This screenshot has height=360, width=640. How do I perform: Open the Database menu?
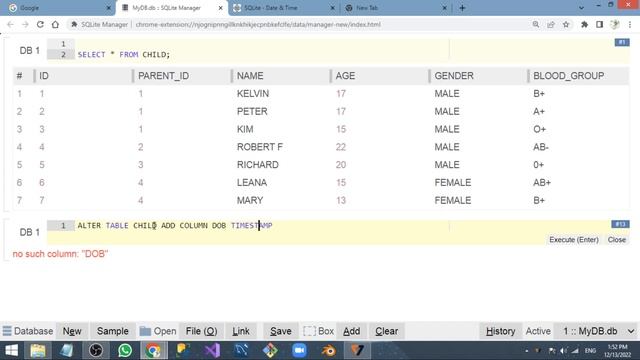28,331
